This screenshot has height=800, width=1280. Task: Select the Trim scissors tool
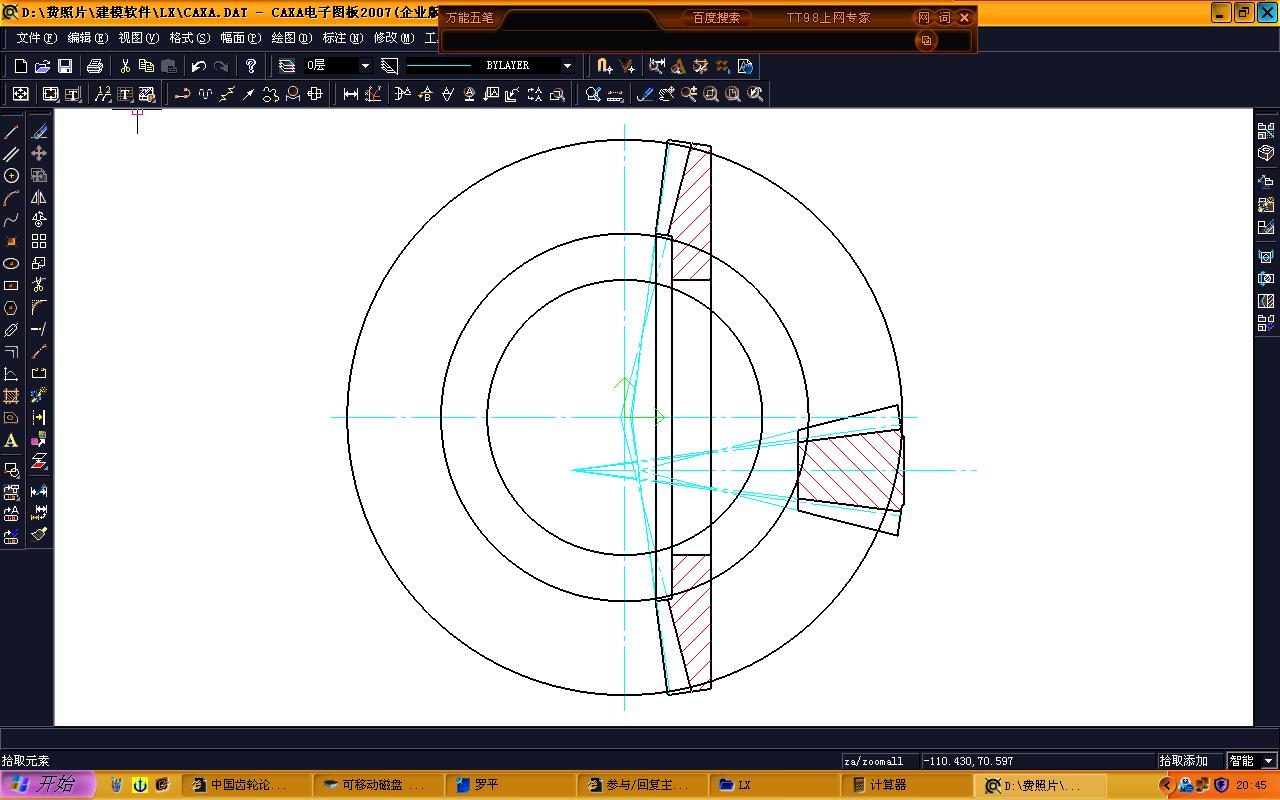coord(39,285)
